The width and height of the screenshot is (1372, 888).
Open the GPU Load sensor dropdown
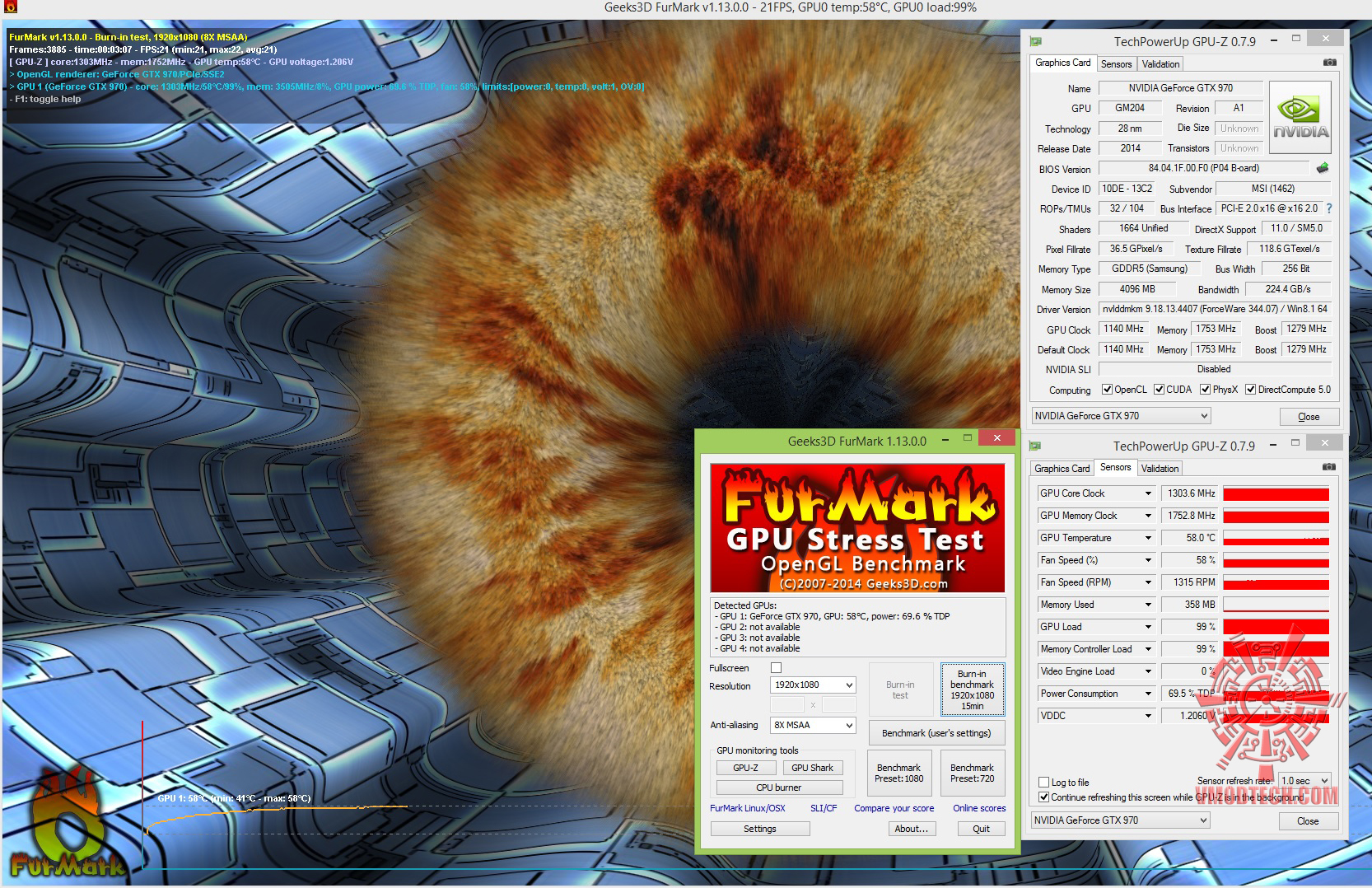[x=1148, y=627]
